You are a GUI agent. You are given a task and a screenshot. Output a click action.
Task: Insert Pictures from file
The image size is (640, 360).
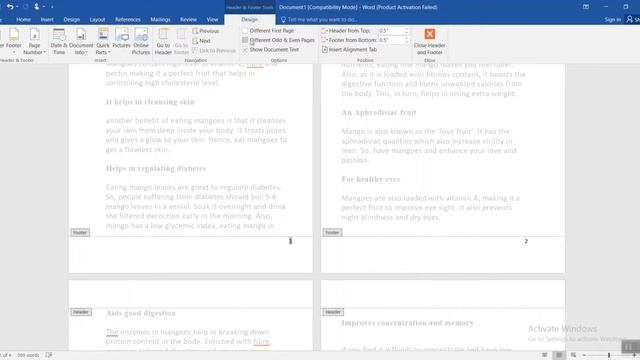click(x=121, y=38)
